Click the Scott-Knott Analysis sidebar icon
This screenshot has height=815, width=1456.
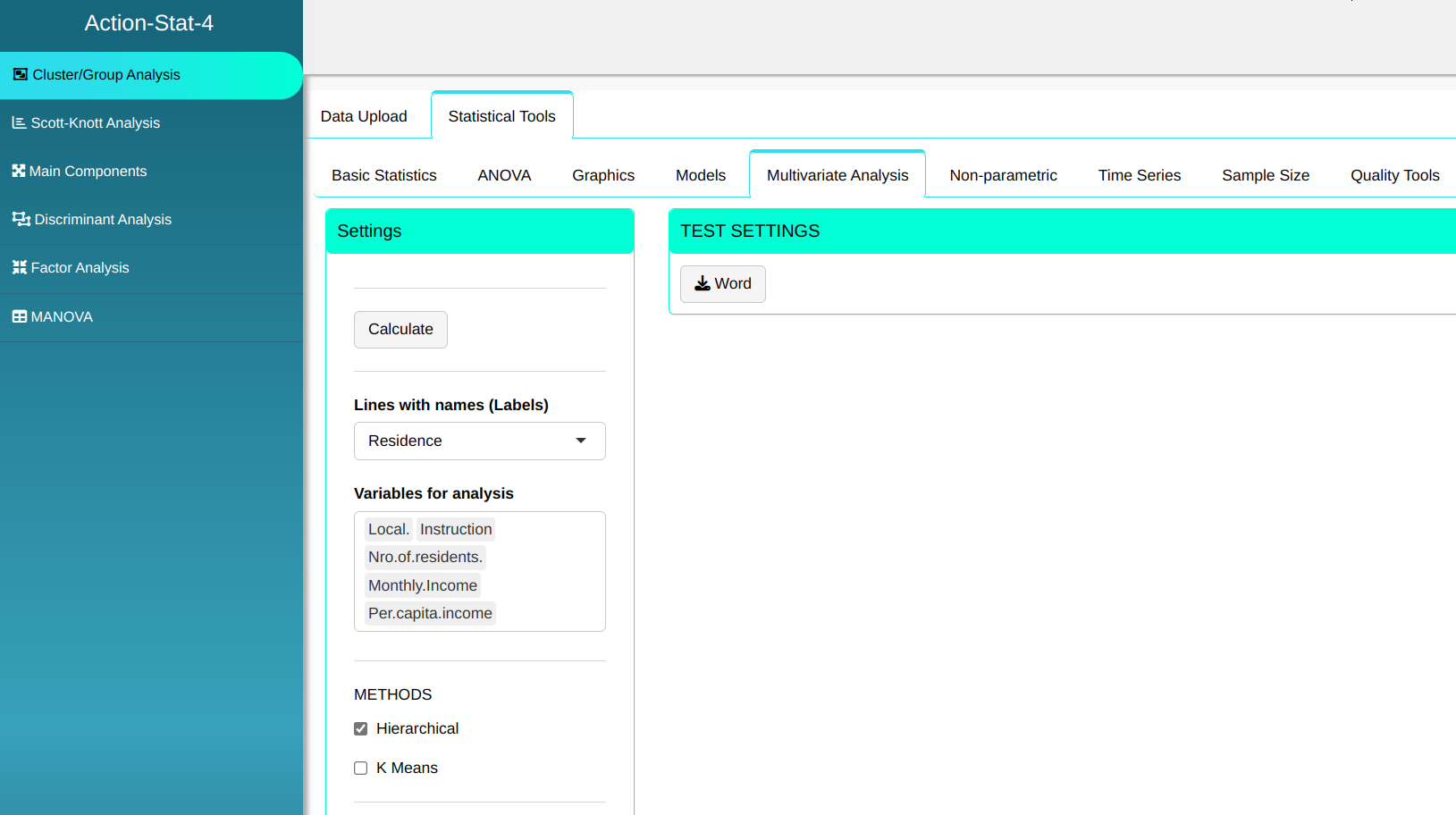[x=19, y=123]
